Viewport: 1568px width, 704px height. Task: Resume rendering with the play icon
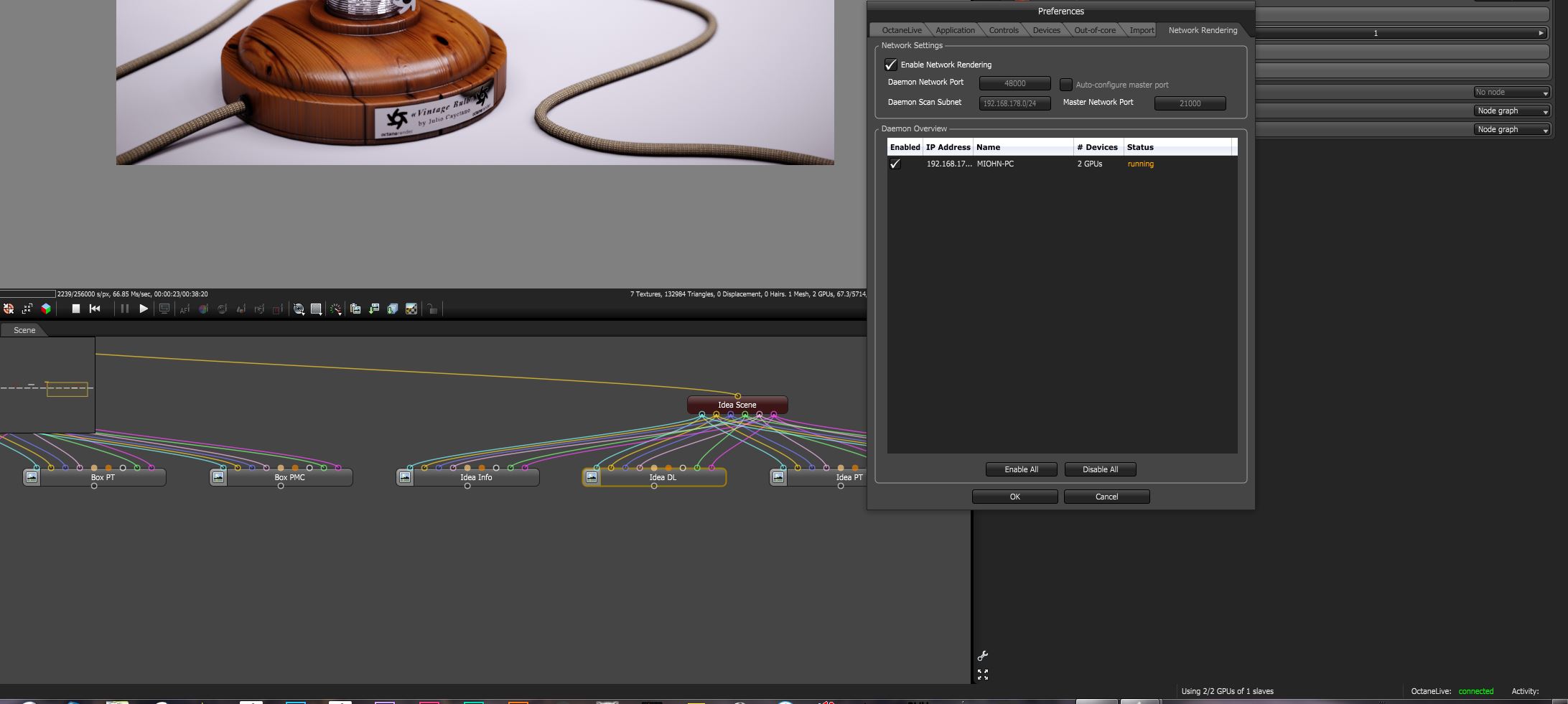click(x=144, y=309)
